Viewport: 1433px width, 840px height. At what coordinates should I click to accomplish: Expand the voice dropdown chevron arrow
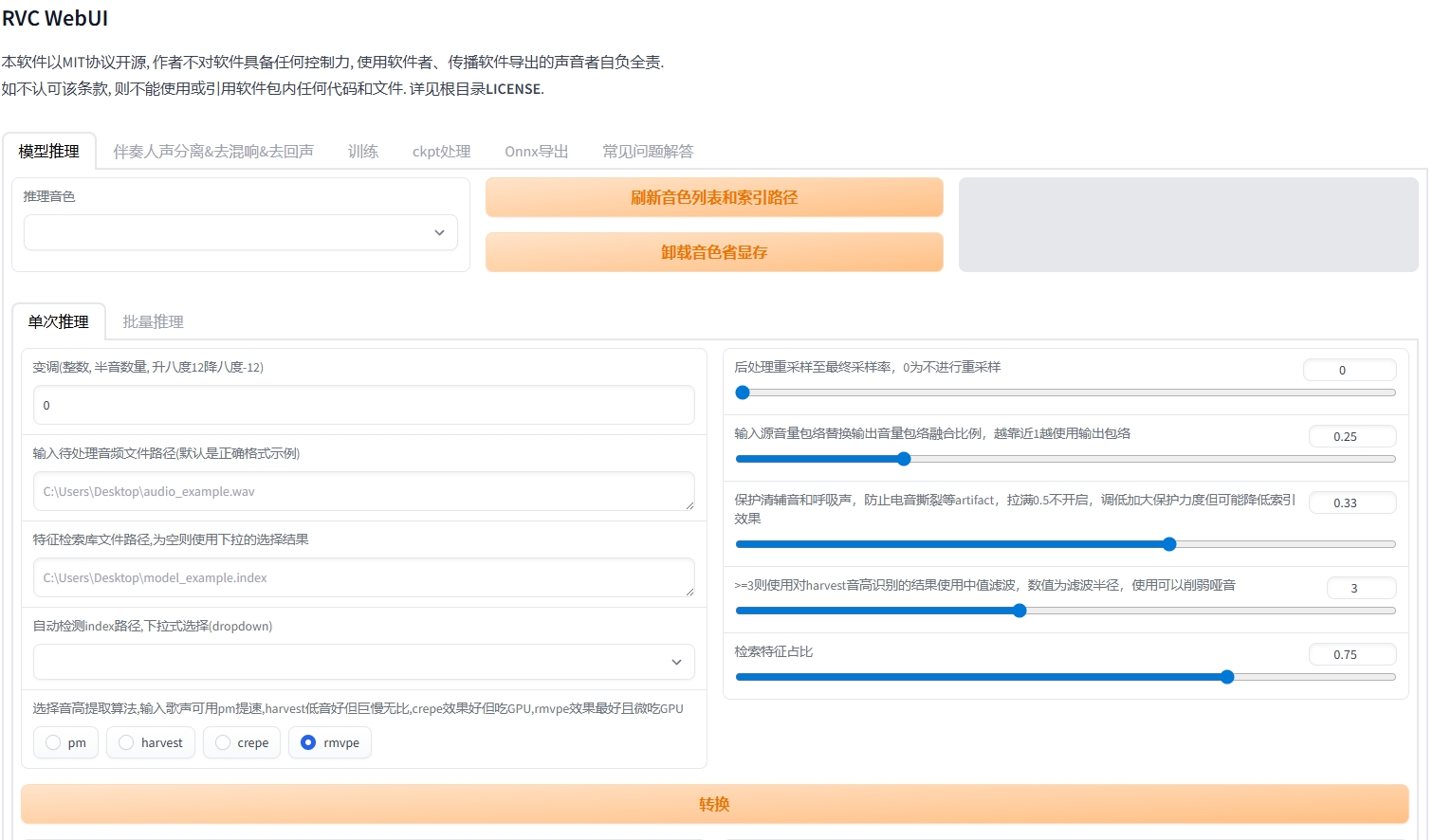coord(439,232)
